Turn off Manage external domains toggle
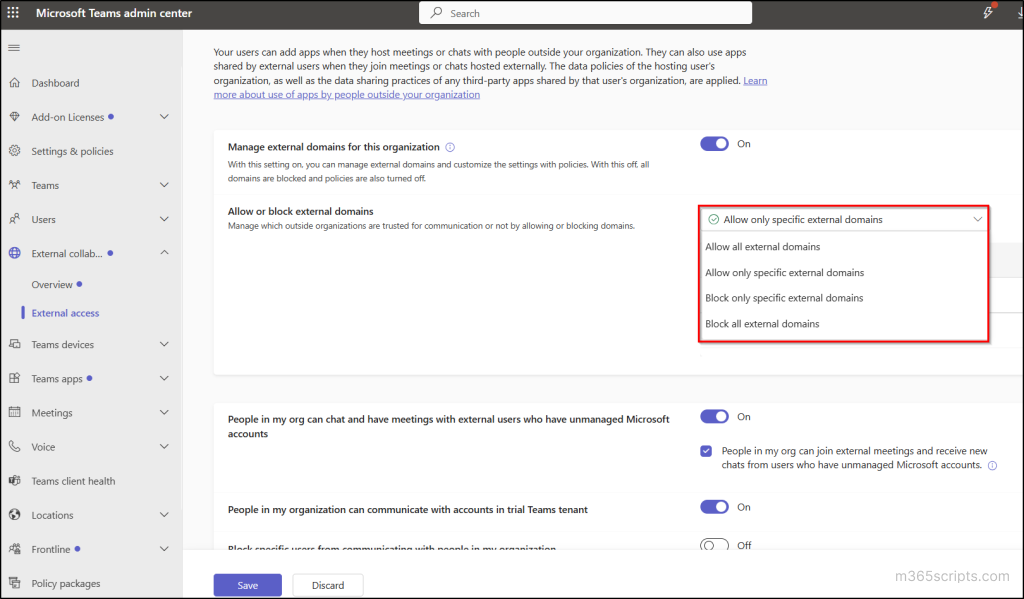 [714, 144]
